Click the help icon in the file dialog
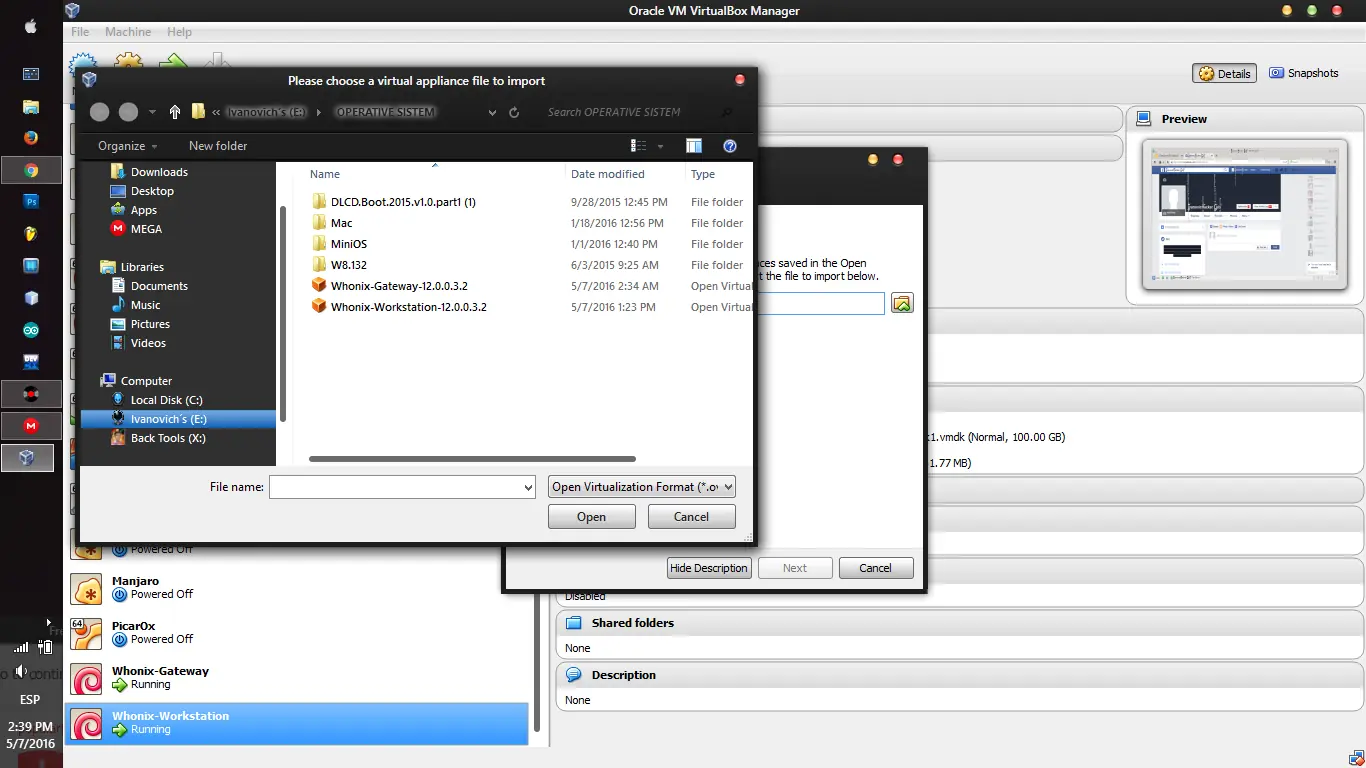1366x768 pixels. pos(730,146)
